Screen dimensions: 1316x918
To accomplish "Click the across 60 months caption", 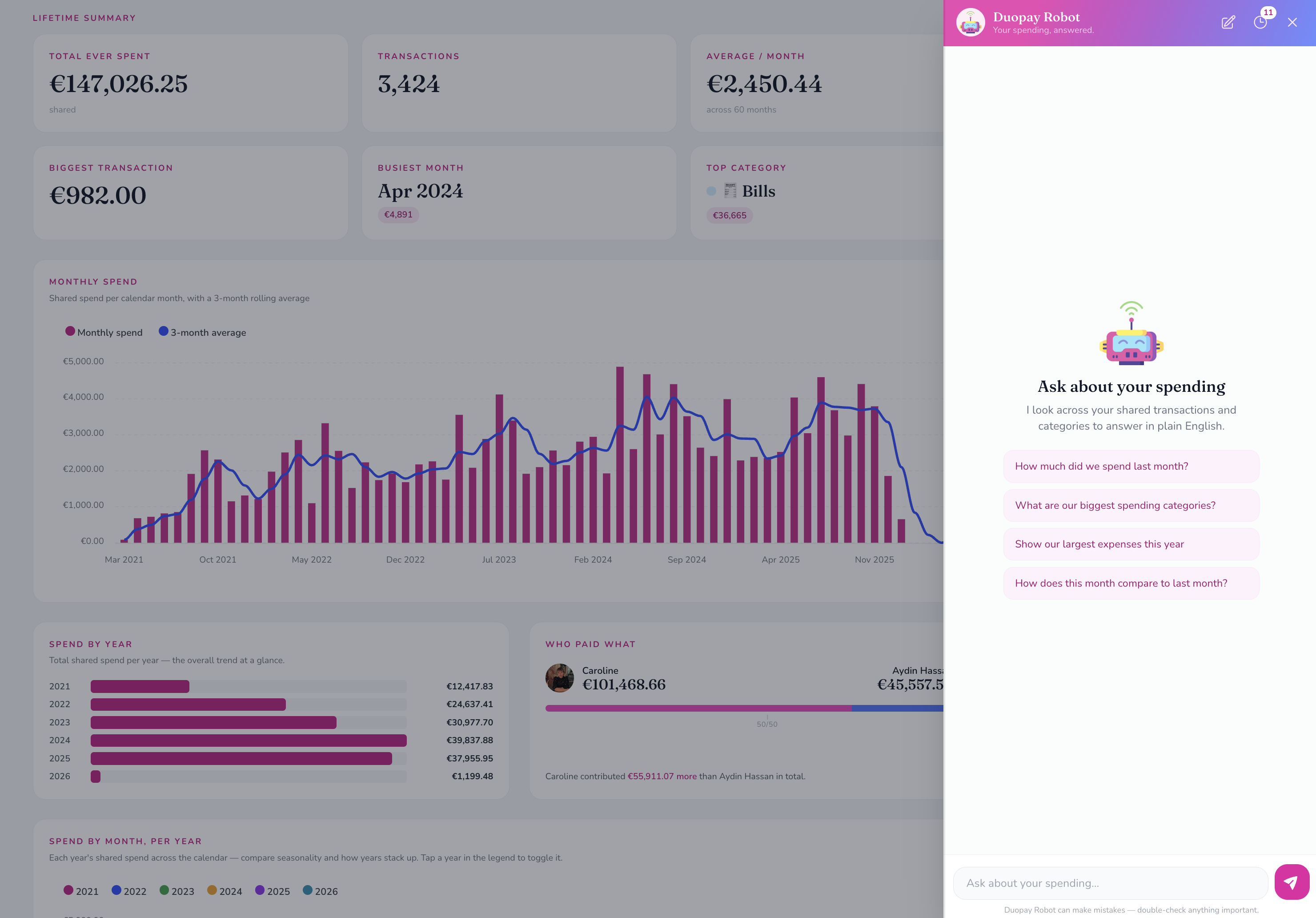I will click(x=741, y=109).
